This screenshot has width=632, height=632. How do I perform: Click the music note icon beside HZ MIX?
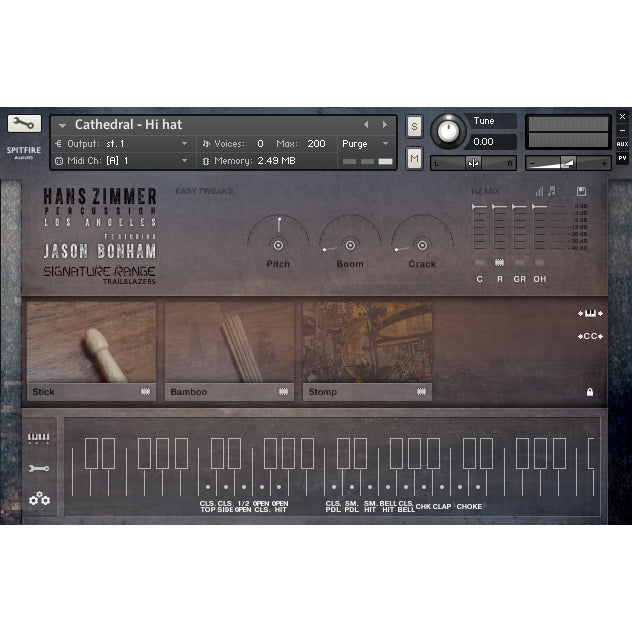click(x=552, y=191)
